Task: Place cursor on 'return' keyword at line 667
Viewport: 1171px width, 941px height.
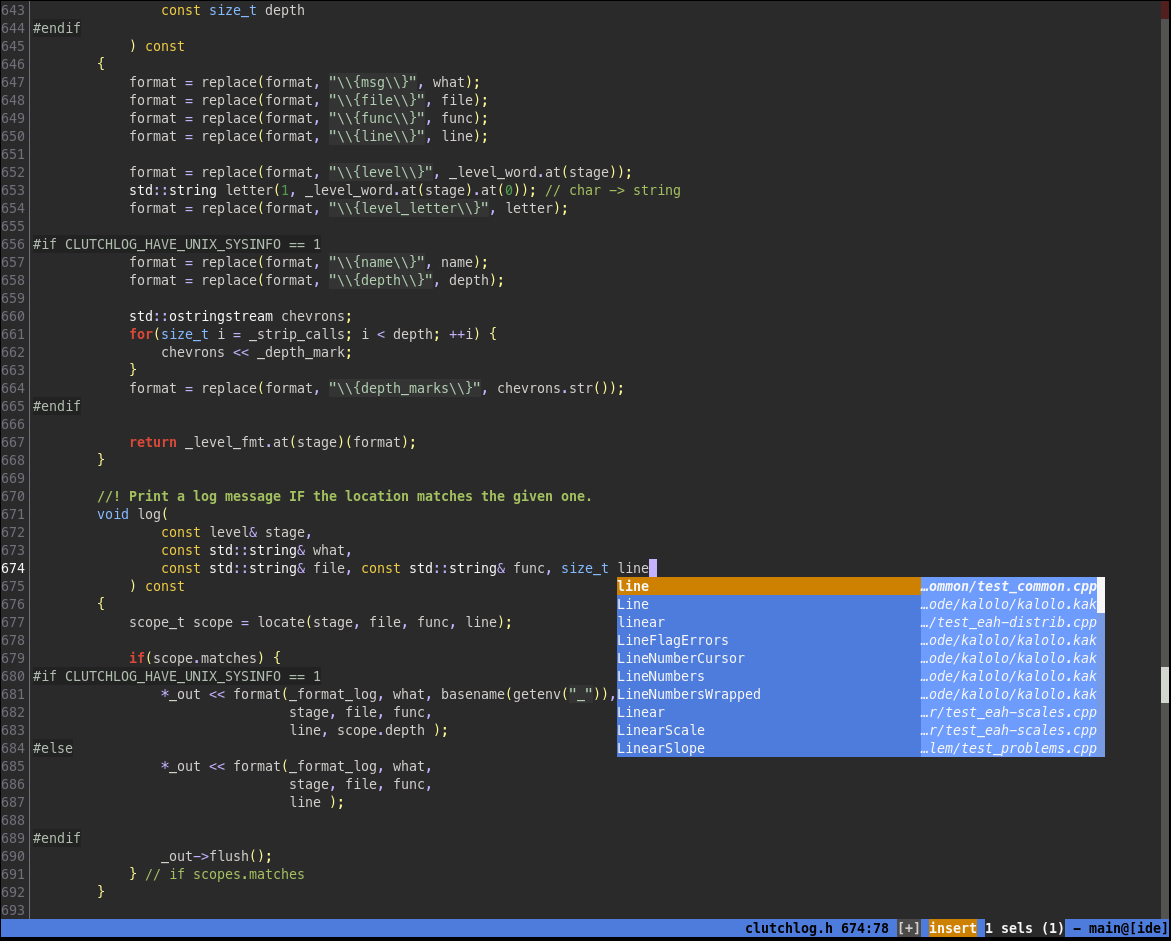Action: coord(153,442)
